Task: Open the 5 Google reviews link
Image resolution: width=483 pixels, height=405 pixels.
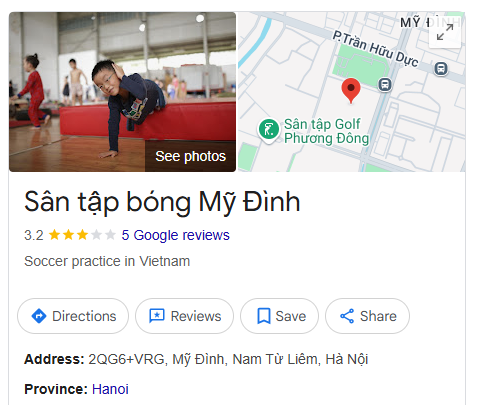Action: pyautogui.click(x=176, y=235)
